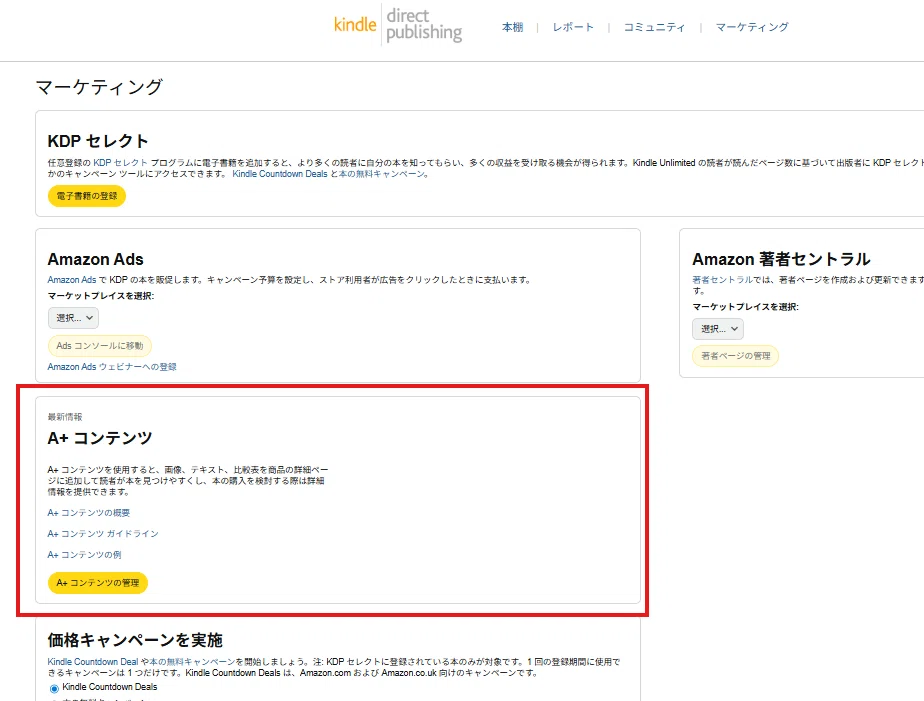924x701 pixels.
Task: Click the マーケティング page heading
Action: (x=99, y=87)
